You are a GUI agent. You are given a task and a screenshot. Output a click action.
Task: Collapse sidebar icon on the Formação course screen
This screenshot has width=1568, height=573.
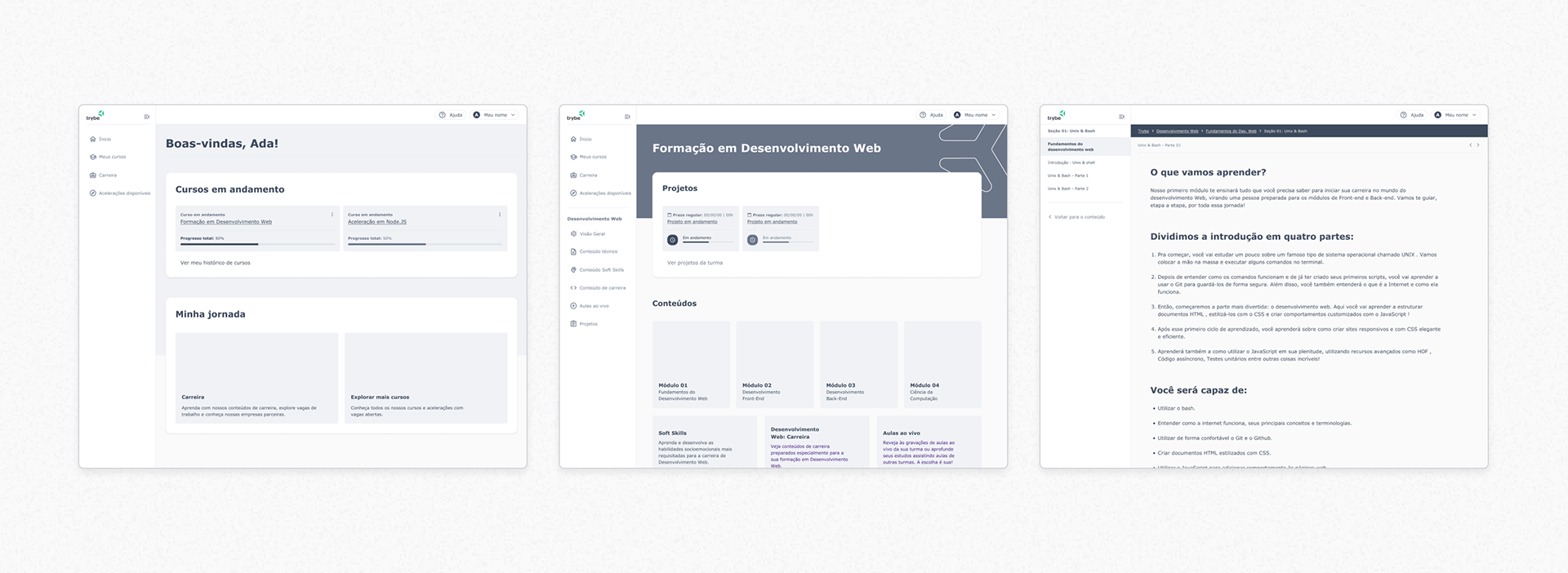[627, 117]
